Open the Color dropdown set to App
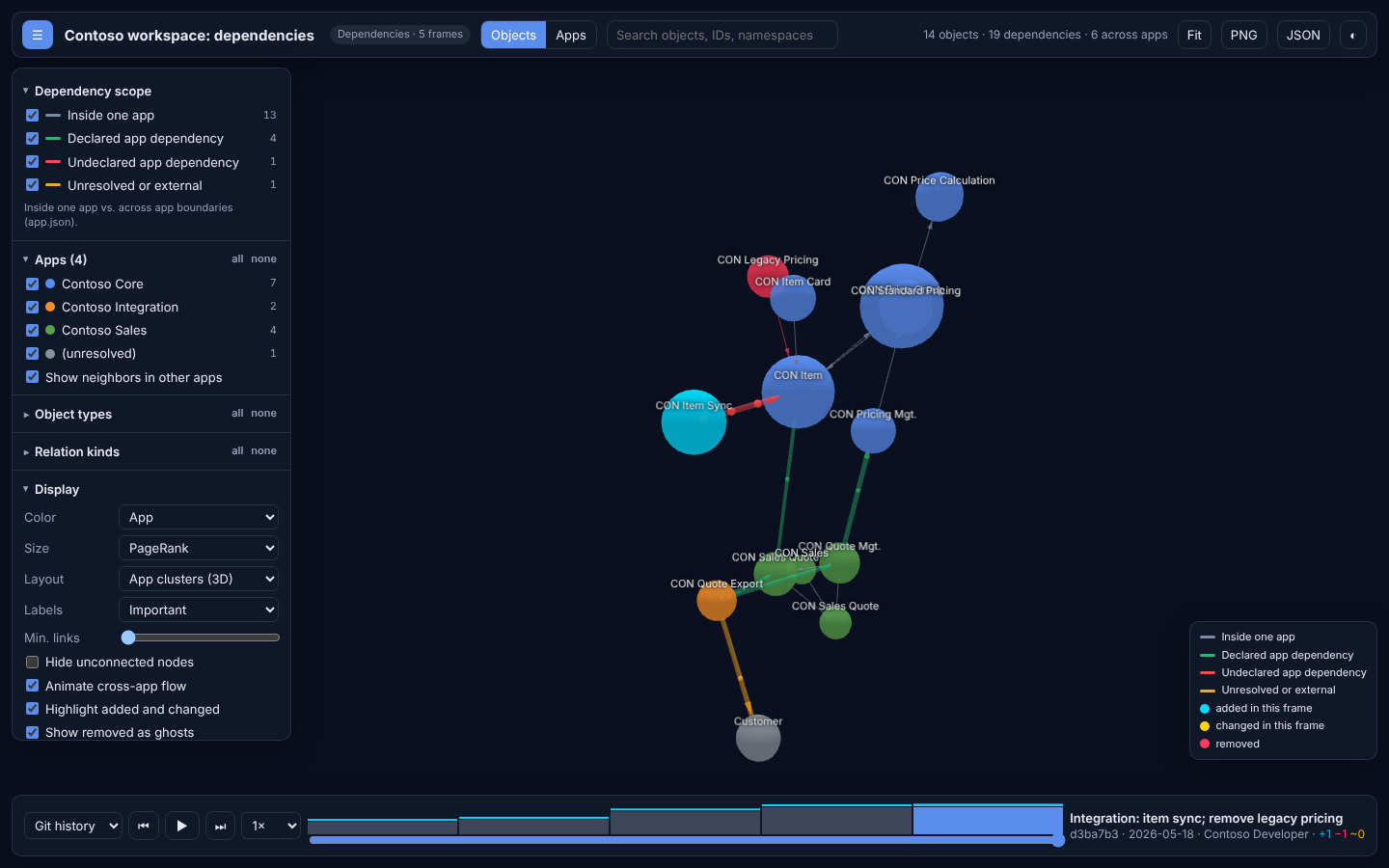This screenshot has height=868, width=1389. [x=199, y=517]
